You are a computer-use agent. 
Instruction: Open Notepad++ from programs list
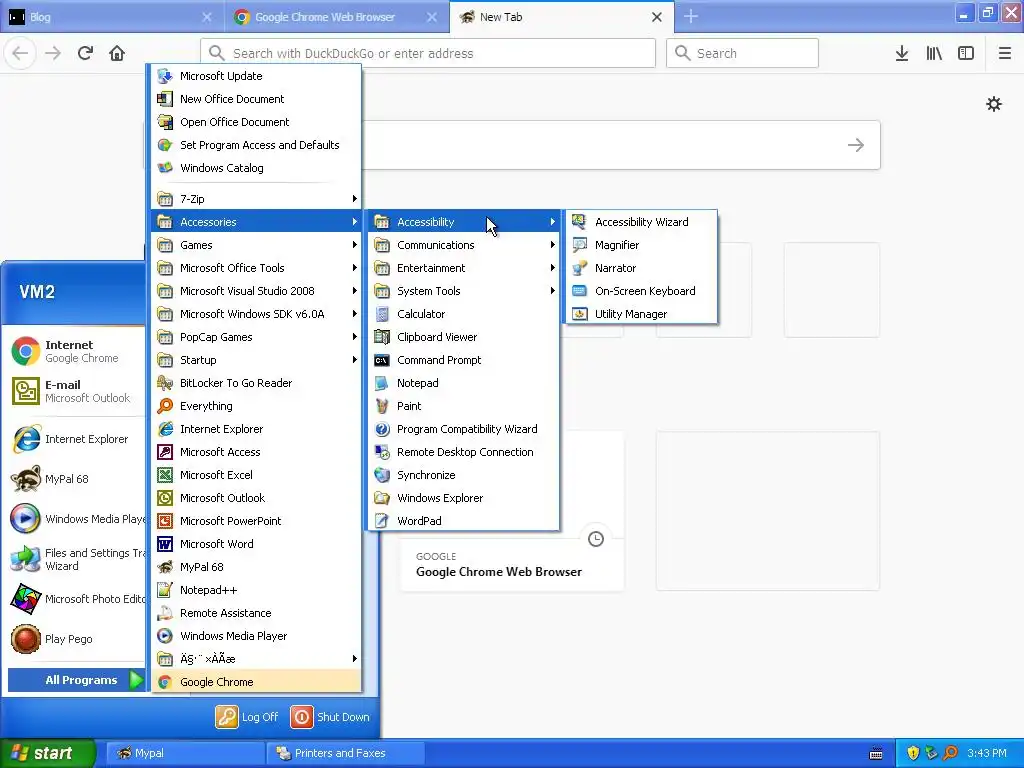click(256, 590)
